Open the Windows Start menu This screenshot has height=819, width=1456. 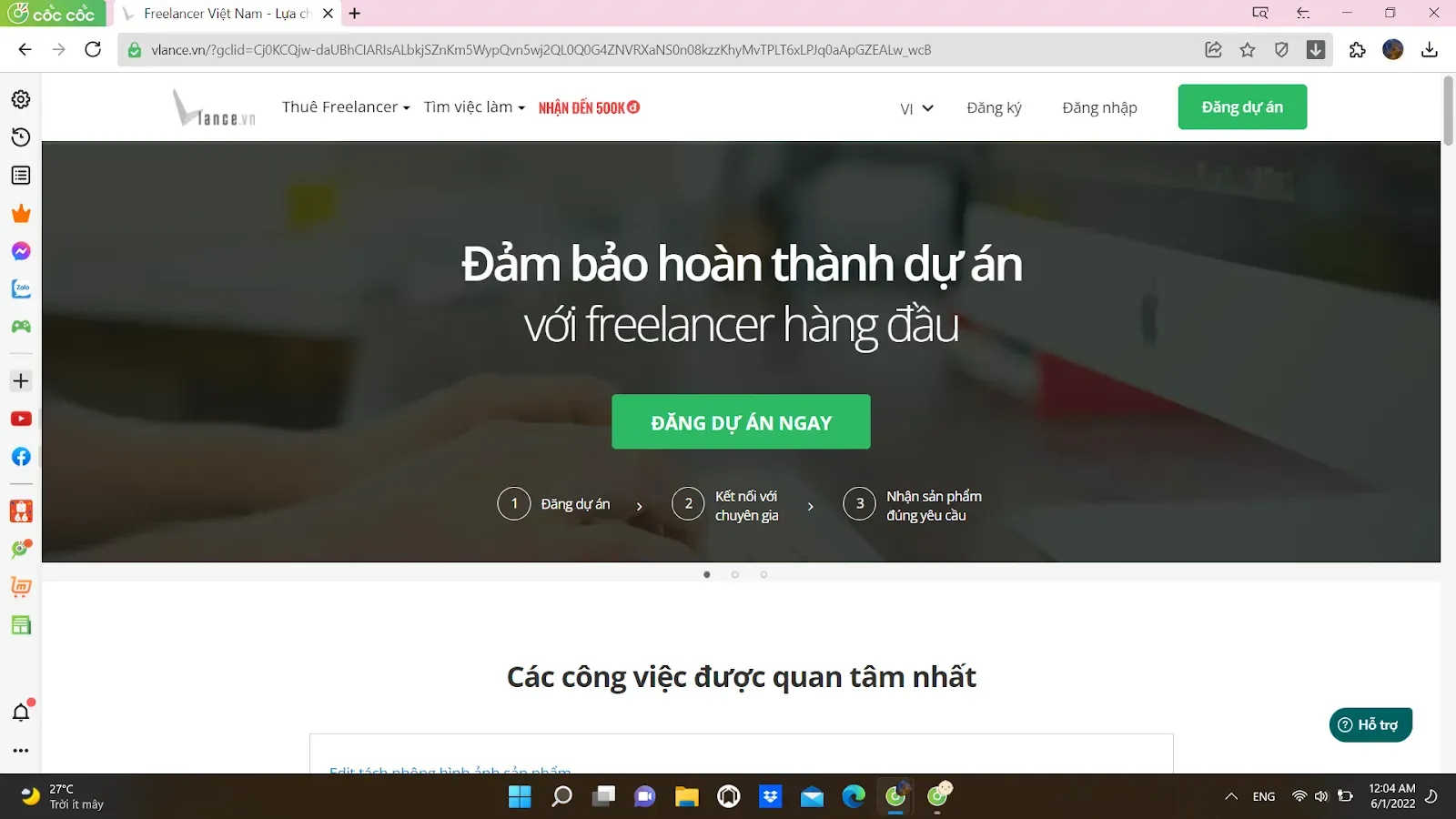tap(520, 796)
